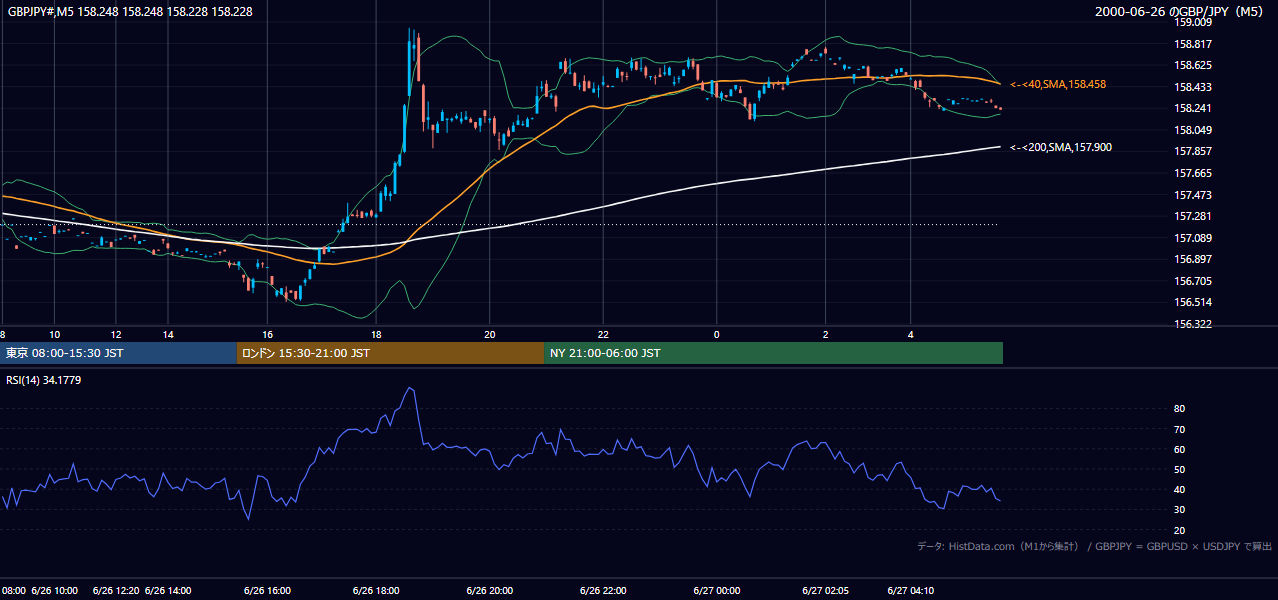
Task: Select the 40 SMA label 158.458
Action: [1058, 85]
